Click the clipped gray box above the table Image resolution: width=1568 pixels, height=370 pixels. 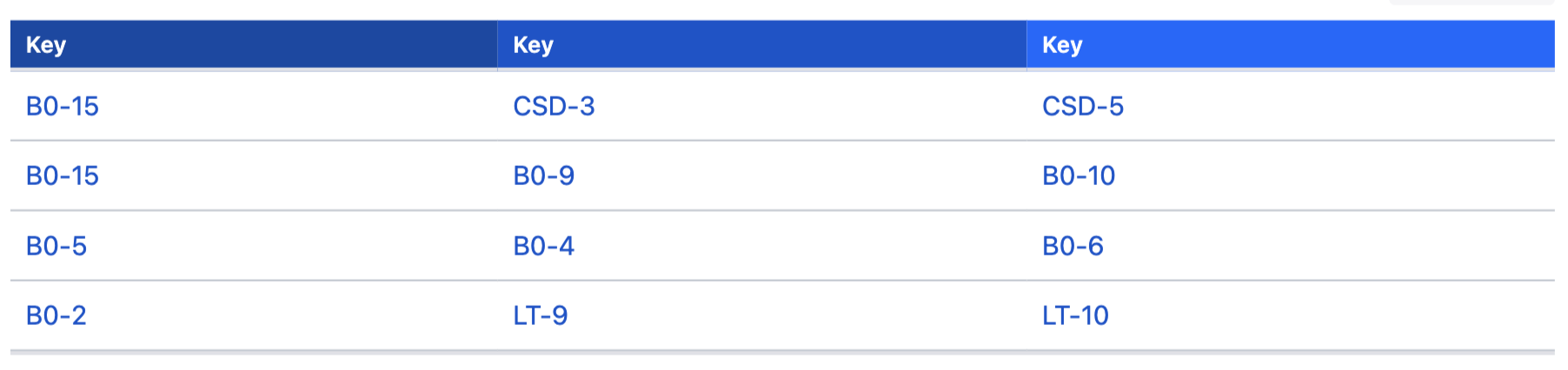[1471, 3]
